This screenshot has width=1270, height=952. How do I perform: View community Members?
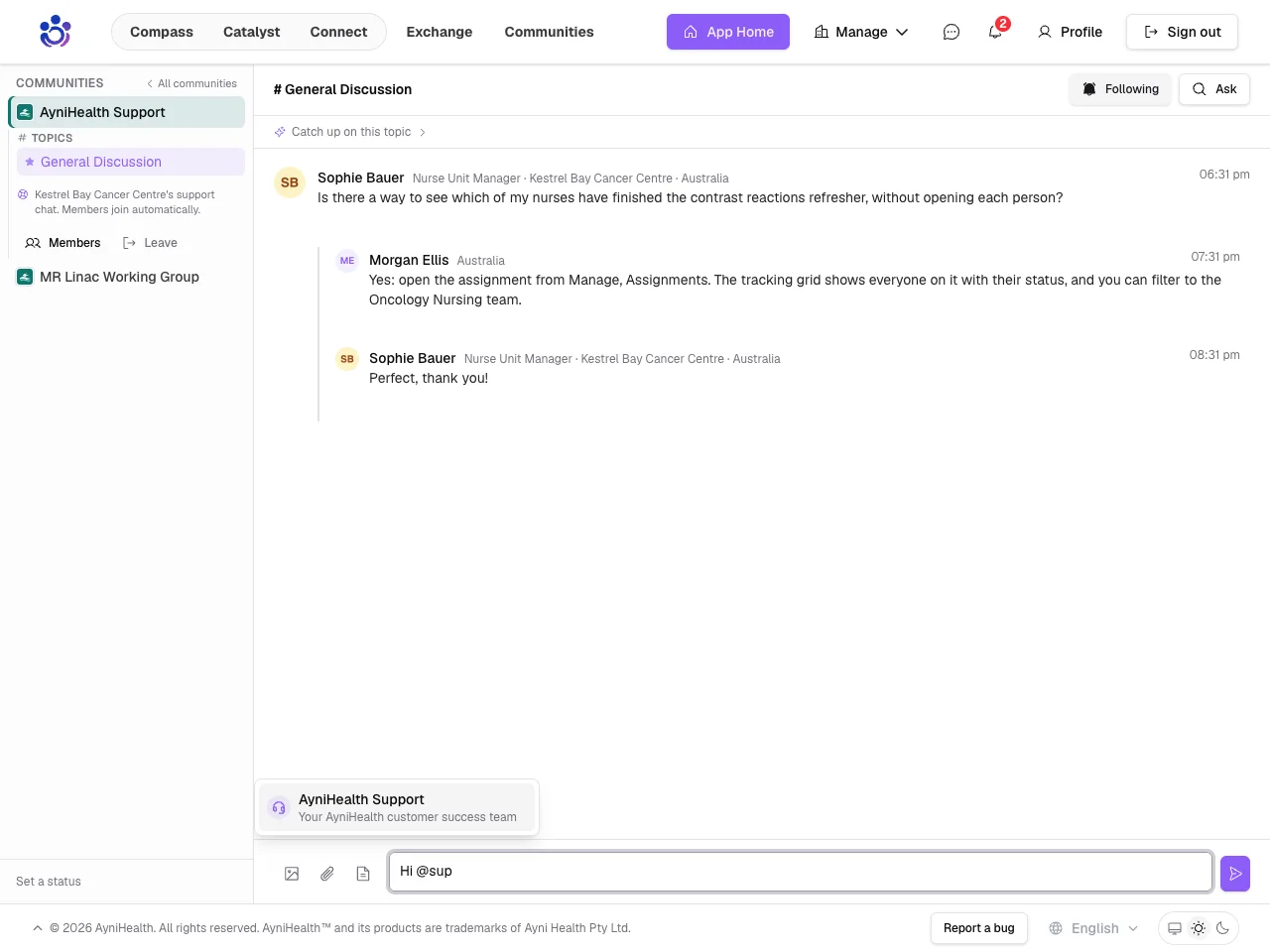[x=63, y=243]
